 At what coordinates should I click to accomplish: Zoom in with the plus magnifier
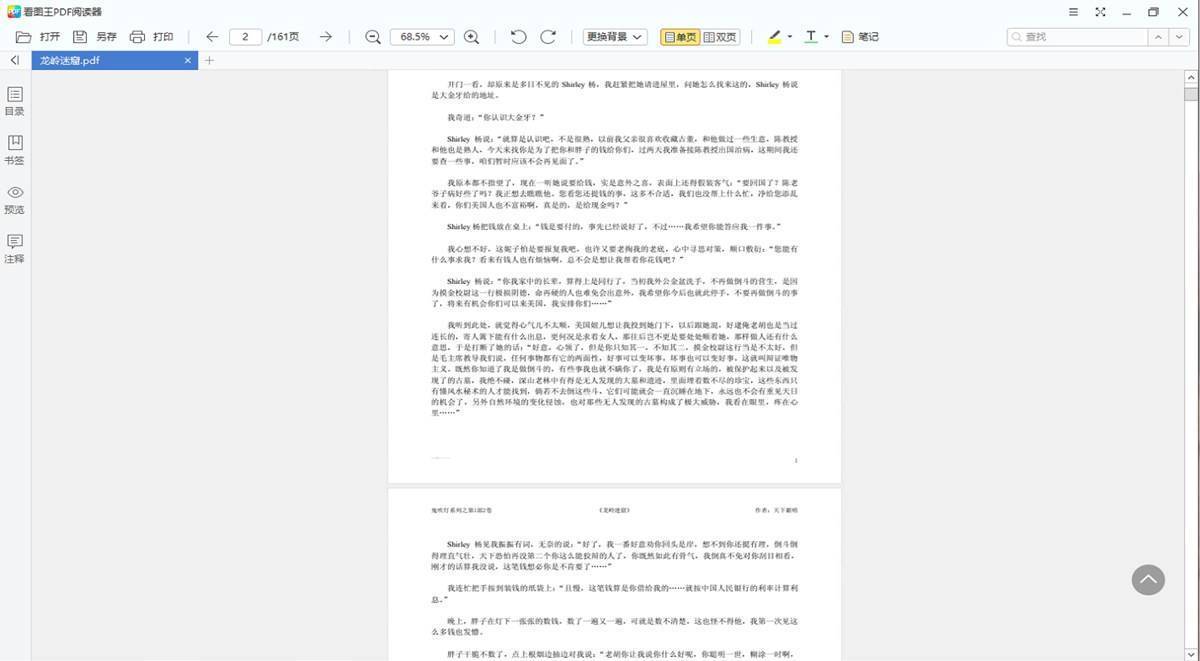472,37
